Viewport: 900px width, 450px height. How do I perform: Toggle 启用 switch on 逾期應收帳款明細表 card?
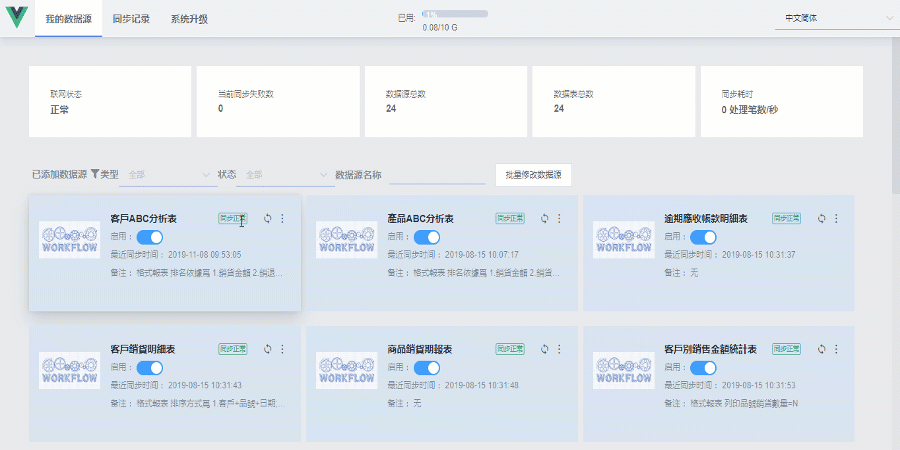703,237
